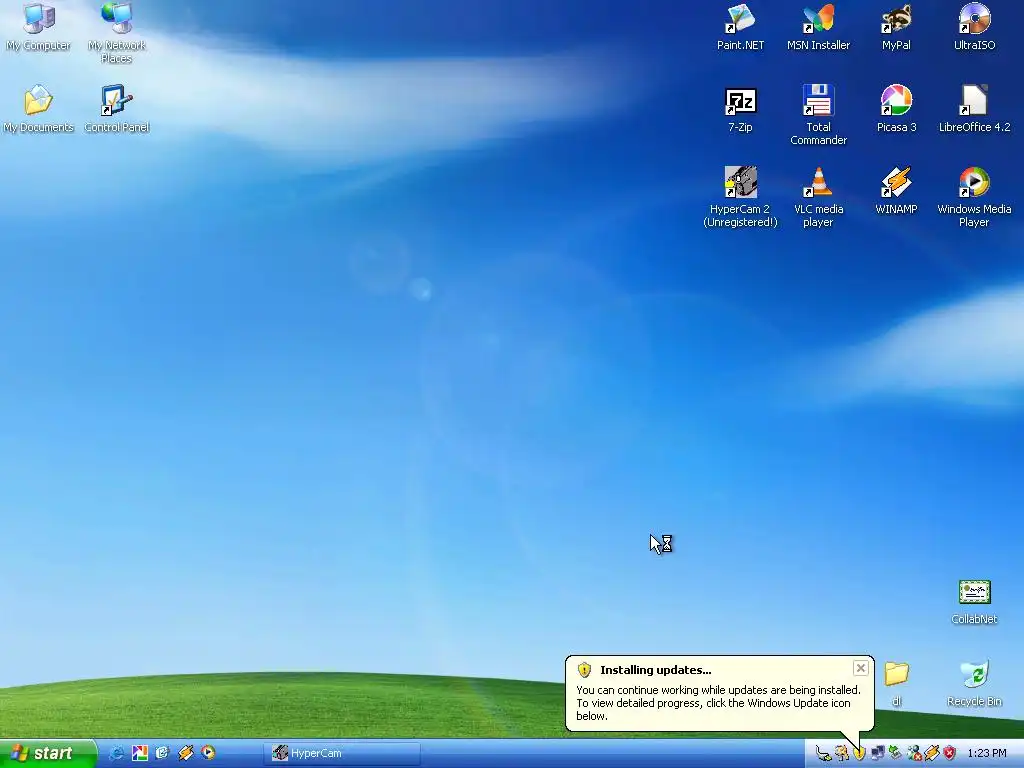Close the Installing updates balloon
This screenshot has width=1024, height=768.
861,668
